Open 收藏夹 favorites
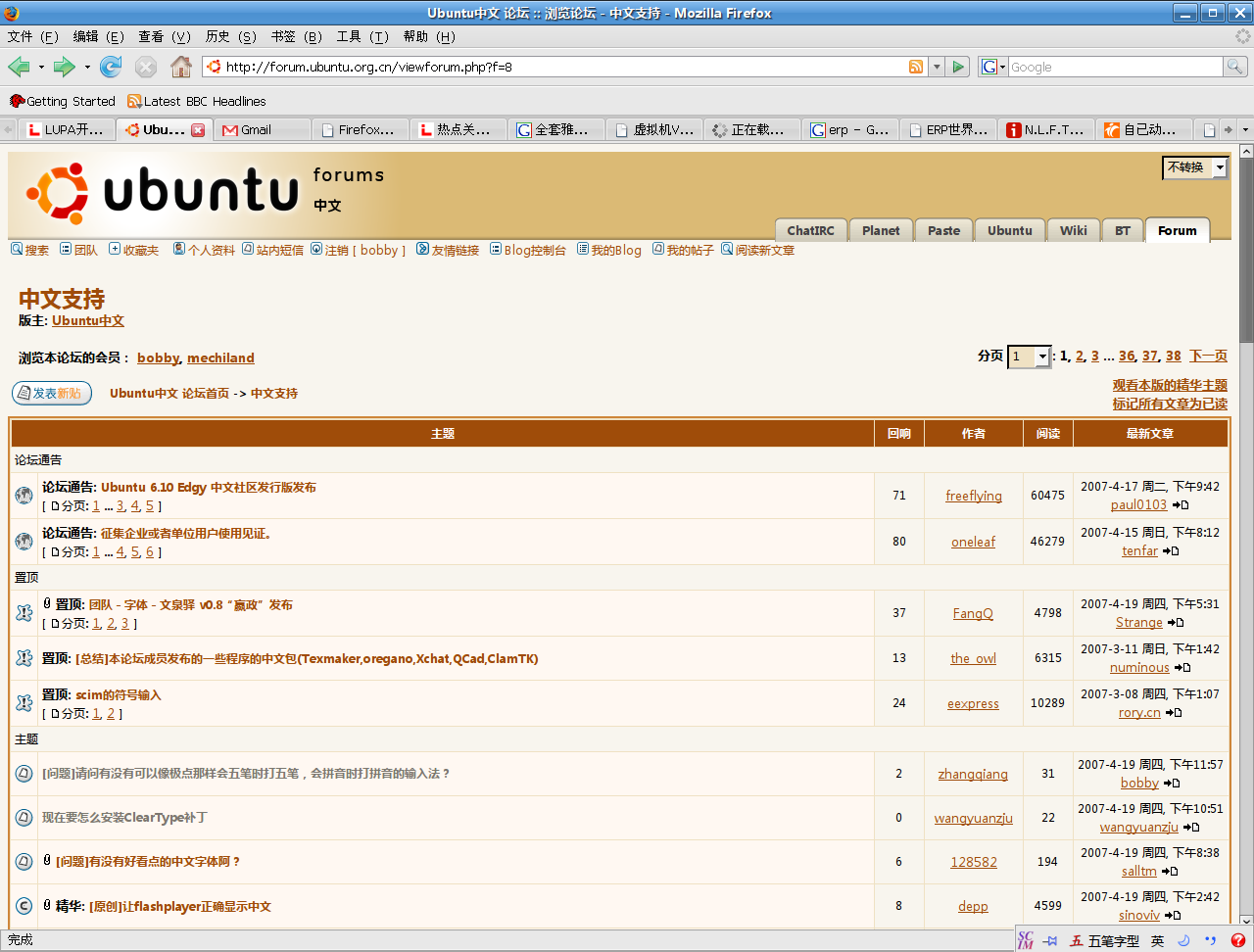 [133, 250]
